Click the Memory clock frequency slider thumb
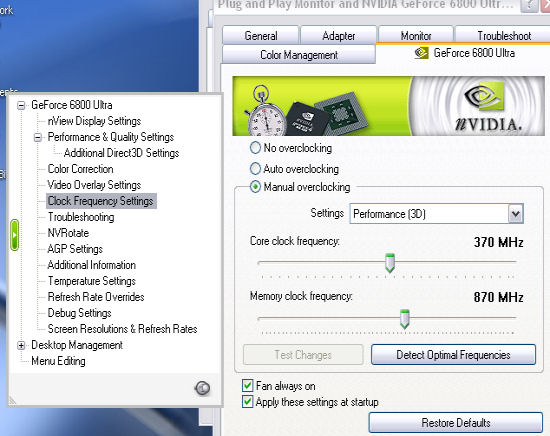550x436 pixels. (404, 319)
